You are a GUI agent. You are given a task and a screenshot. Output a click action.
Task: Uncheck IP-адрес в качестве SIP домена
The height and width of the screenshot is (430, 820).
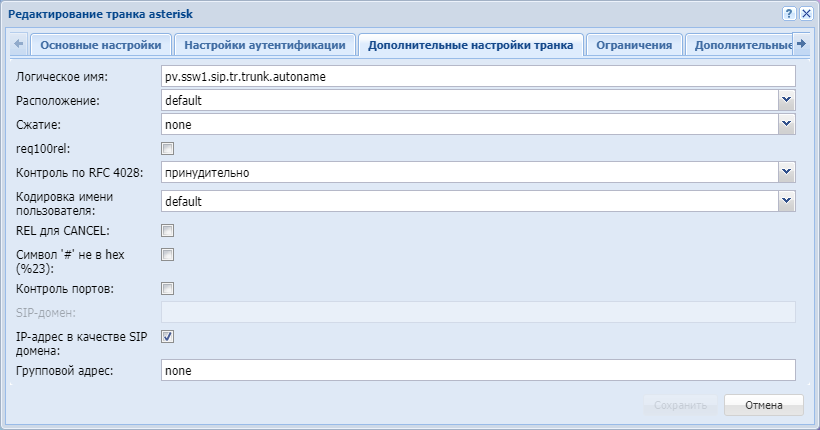tap(168, 337)
